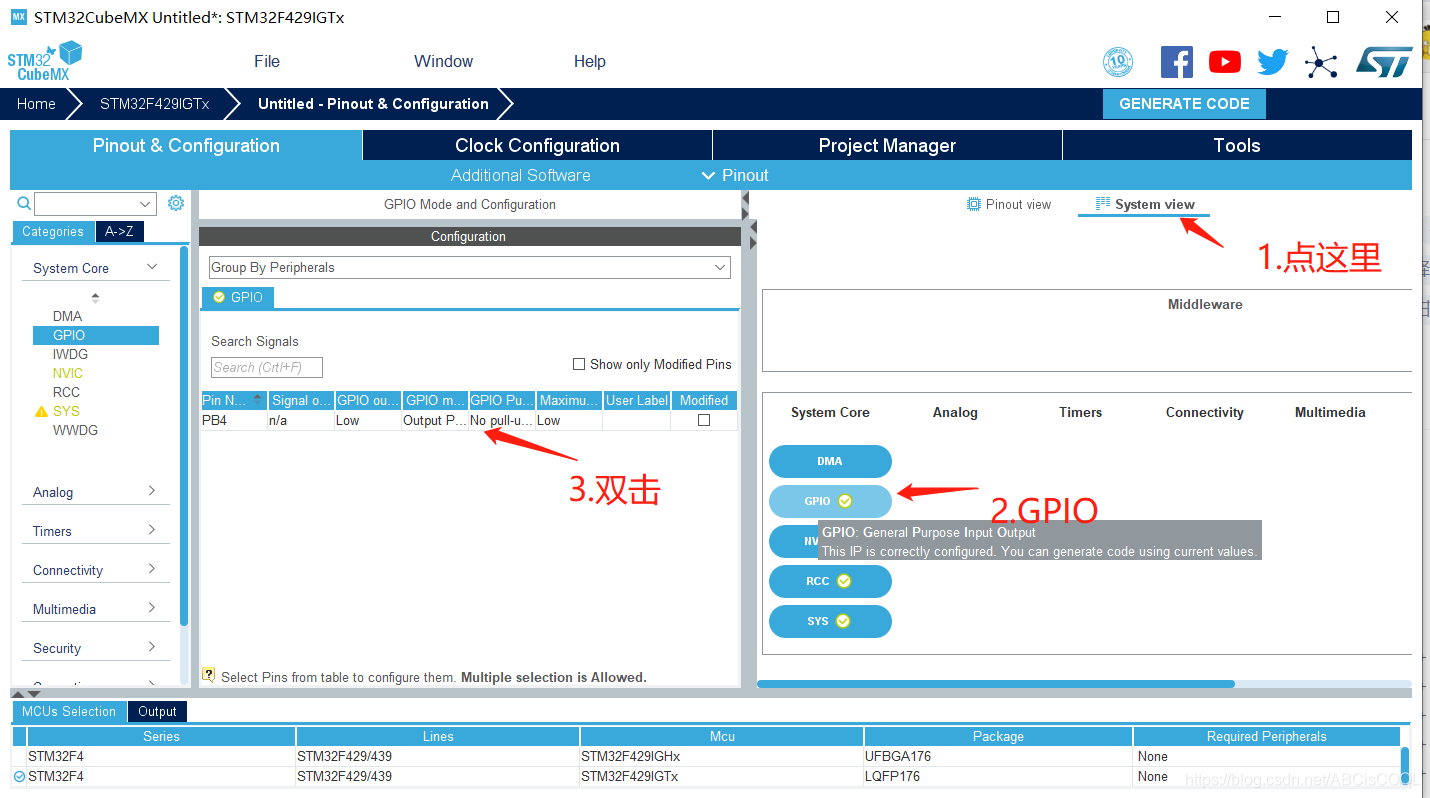Image resolution: width=1430 pixels, height=798 pixels.
Task: Open the Pinout dropdown menu
Action: pyautogui.click(x=736, y=175)
